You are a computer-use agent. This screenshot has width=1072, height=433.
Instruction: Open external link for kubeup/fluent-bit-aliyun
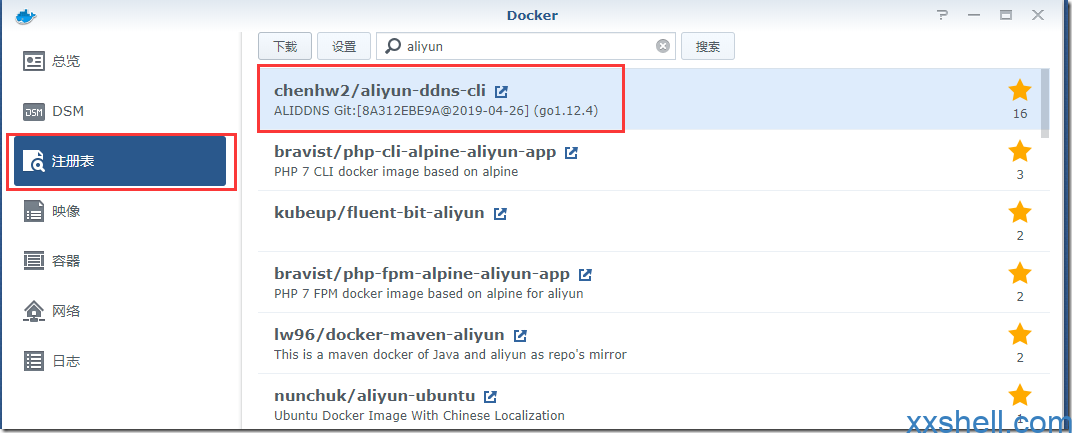500,213
